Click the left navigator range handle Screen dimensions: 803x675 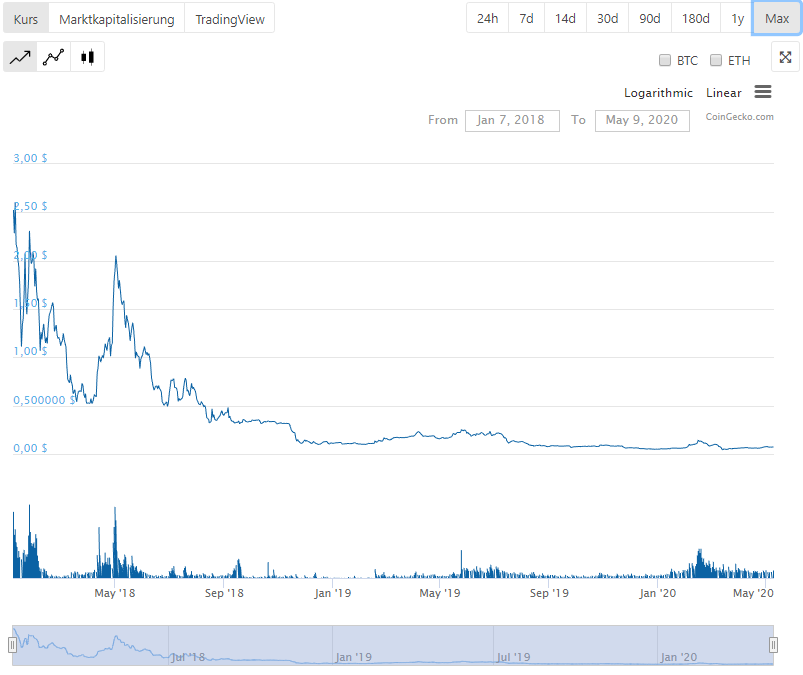pos(13,645)
